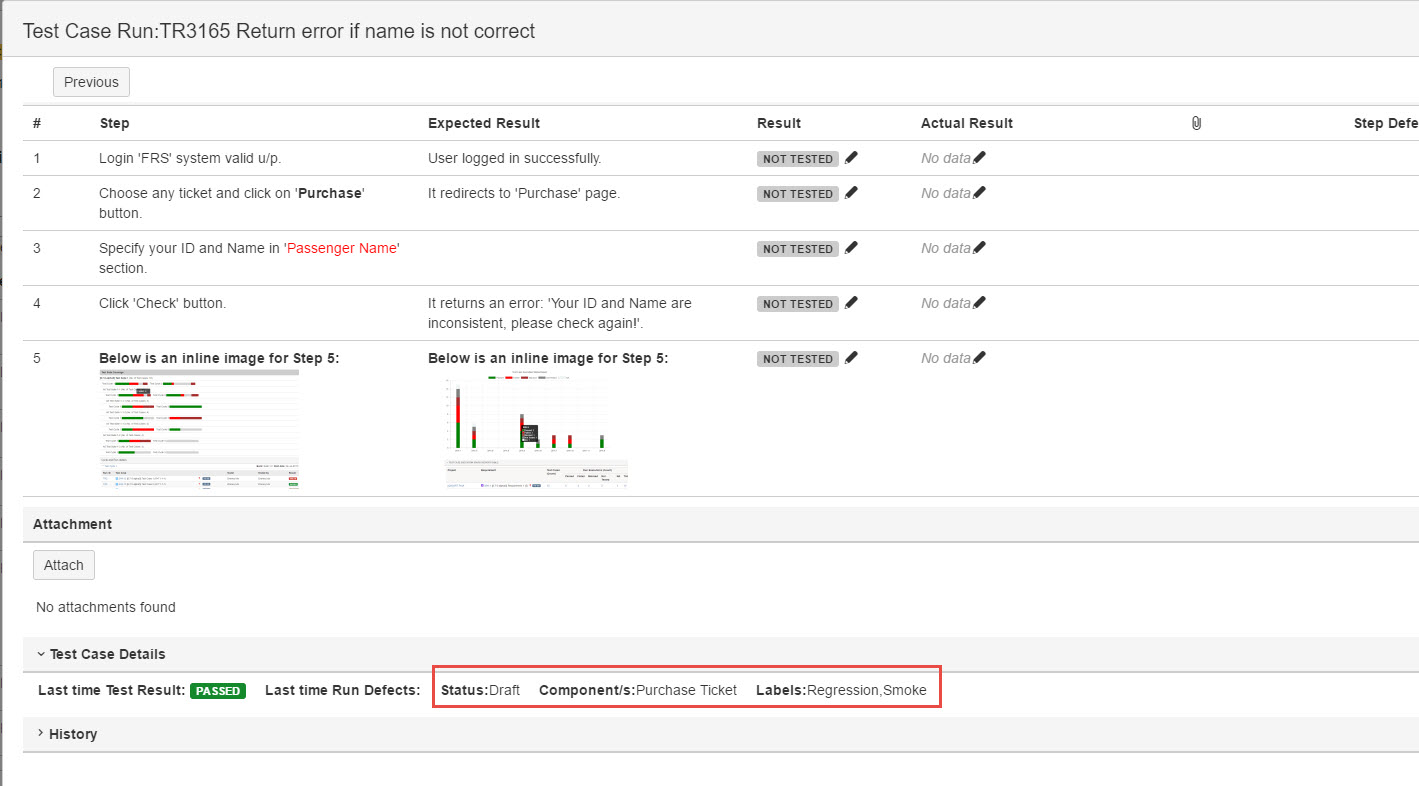The width and height of the screenshot is (1419, 786).
Task: Click the paperclip attachment column icon
Action: tap(1196, 123)
